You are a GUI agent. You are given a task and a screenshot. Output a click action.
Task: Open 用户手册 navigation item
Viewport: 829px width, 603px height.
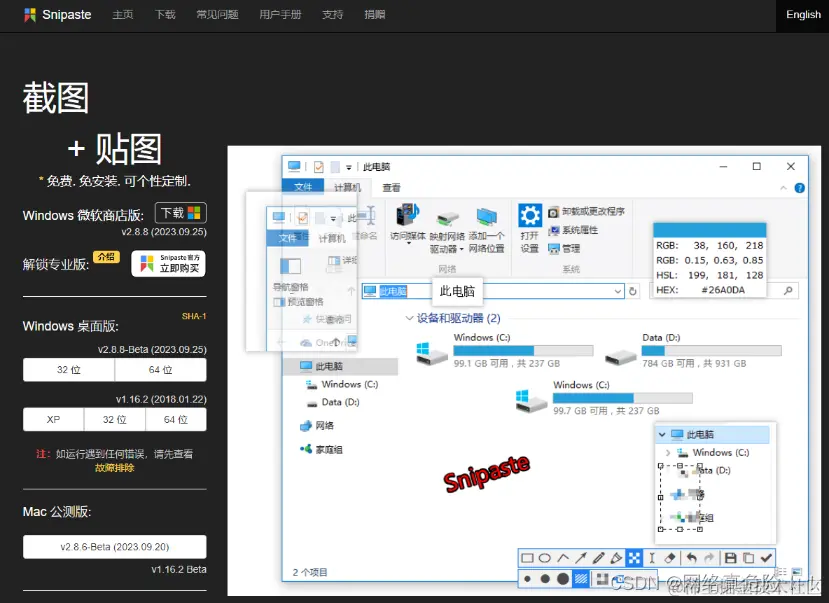click(x=280, y=15)
